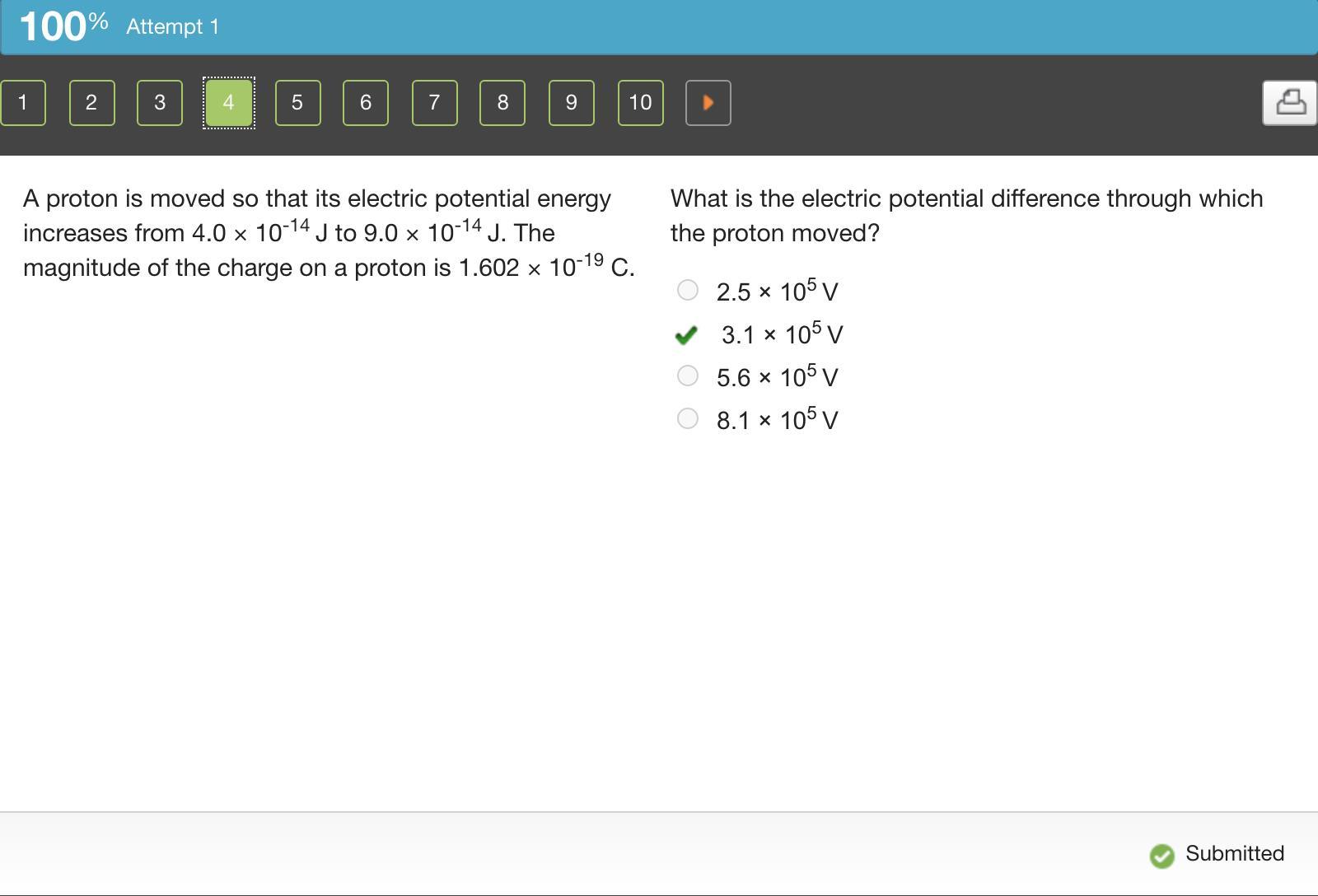Open question 1
1318x896 pixels.
(23, 103)
